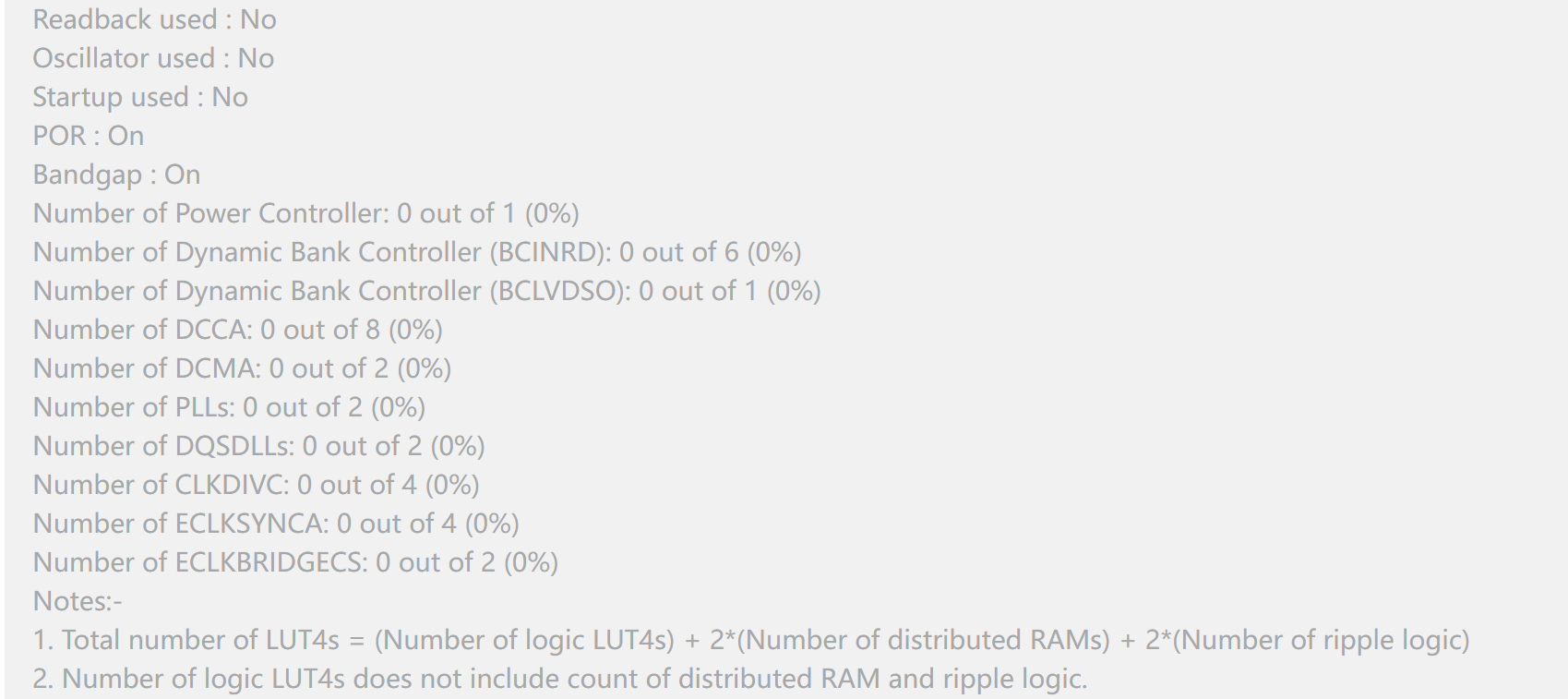Click the Number of CLKDIVC line

[257, 485]
